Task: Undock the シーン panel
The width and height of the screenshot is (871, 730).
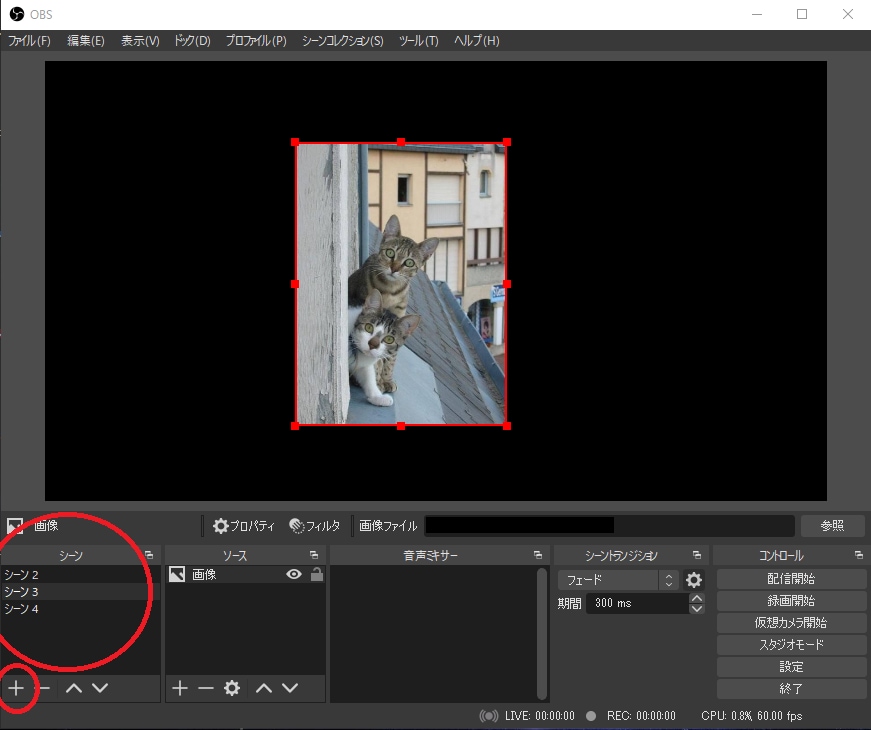Action: tap(149, 555)
